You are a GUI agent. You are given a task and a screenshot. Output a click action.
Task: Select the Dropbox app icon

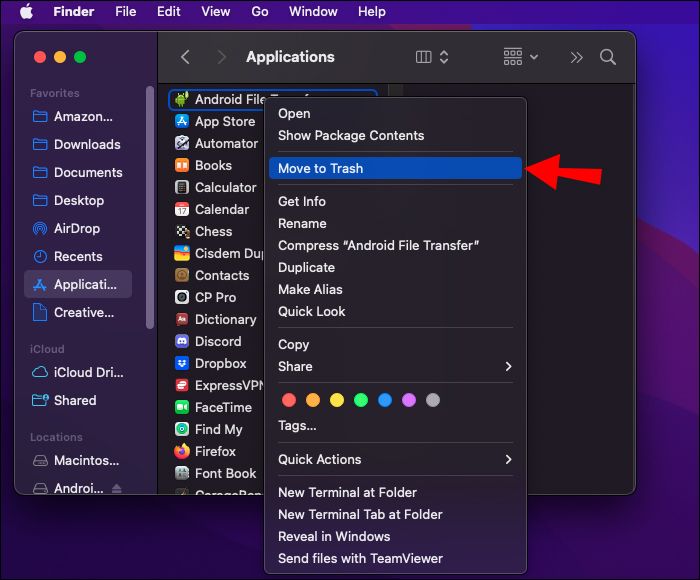click(182, 363)
